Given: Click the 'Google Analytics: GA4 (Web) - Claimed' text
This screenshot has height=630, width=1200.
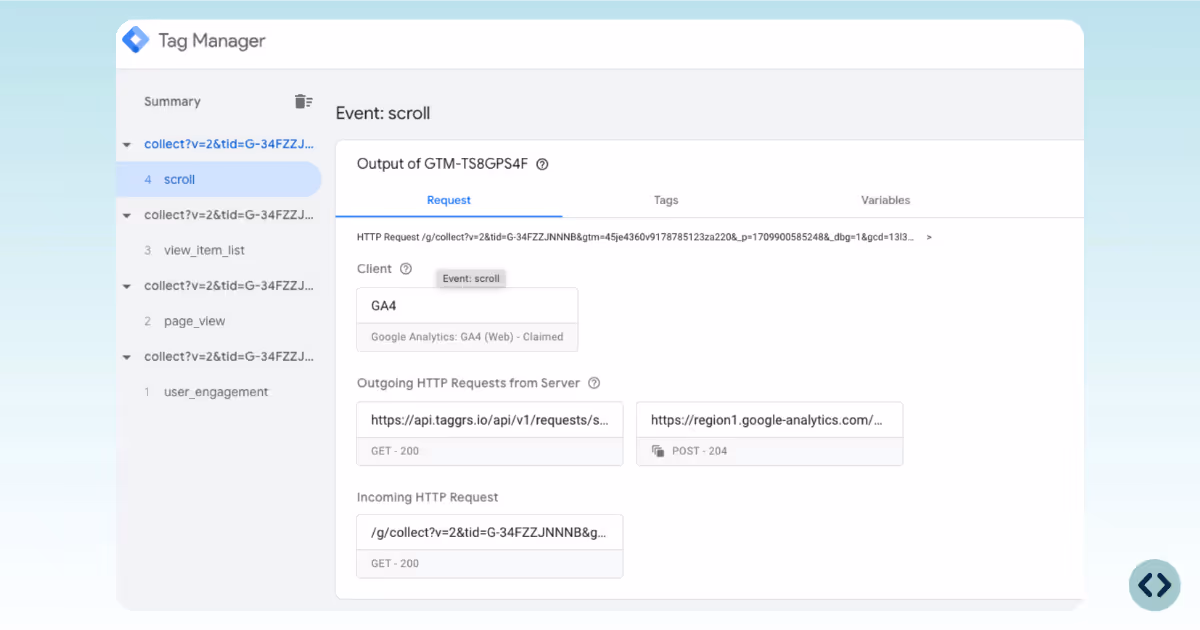Looking at the screenshot, I should pos(467,337).
